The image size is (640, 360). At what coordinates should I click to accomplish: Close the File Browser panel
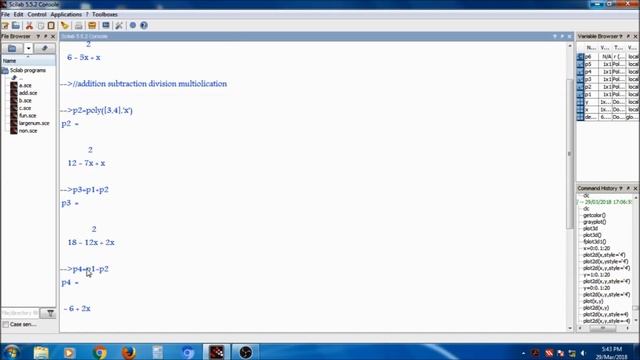tap(53, 36)
